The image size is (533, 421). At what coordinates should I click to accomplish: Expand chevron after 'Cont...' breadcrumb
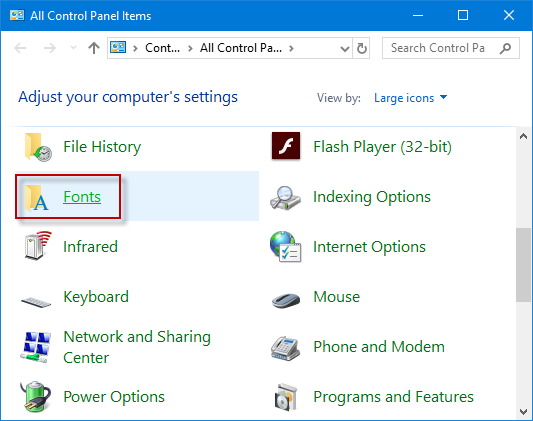pos(190,49)
